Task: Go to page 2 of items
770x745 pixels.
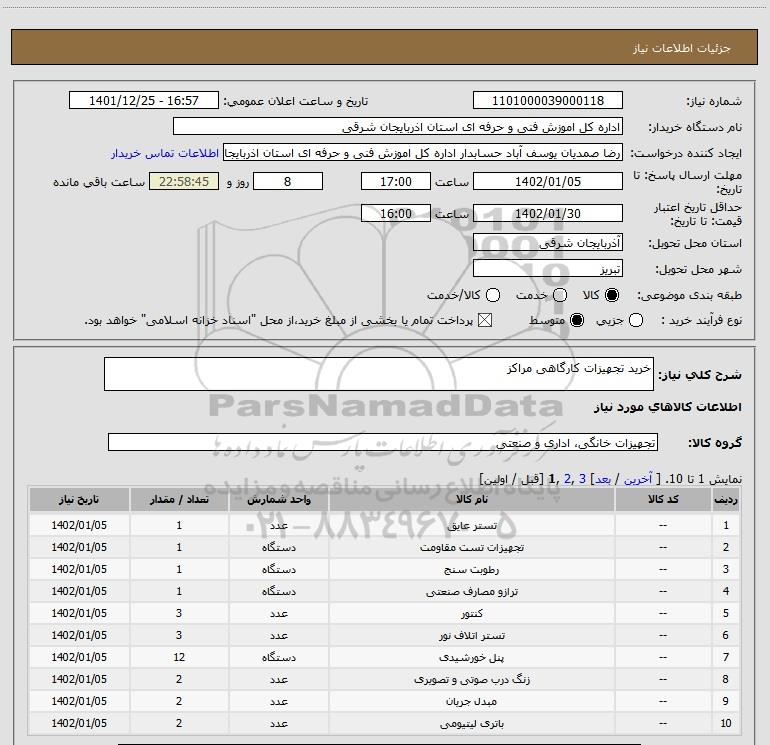Action: coord(567,479)
